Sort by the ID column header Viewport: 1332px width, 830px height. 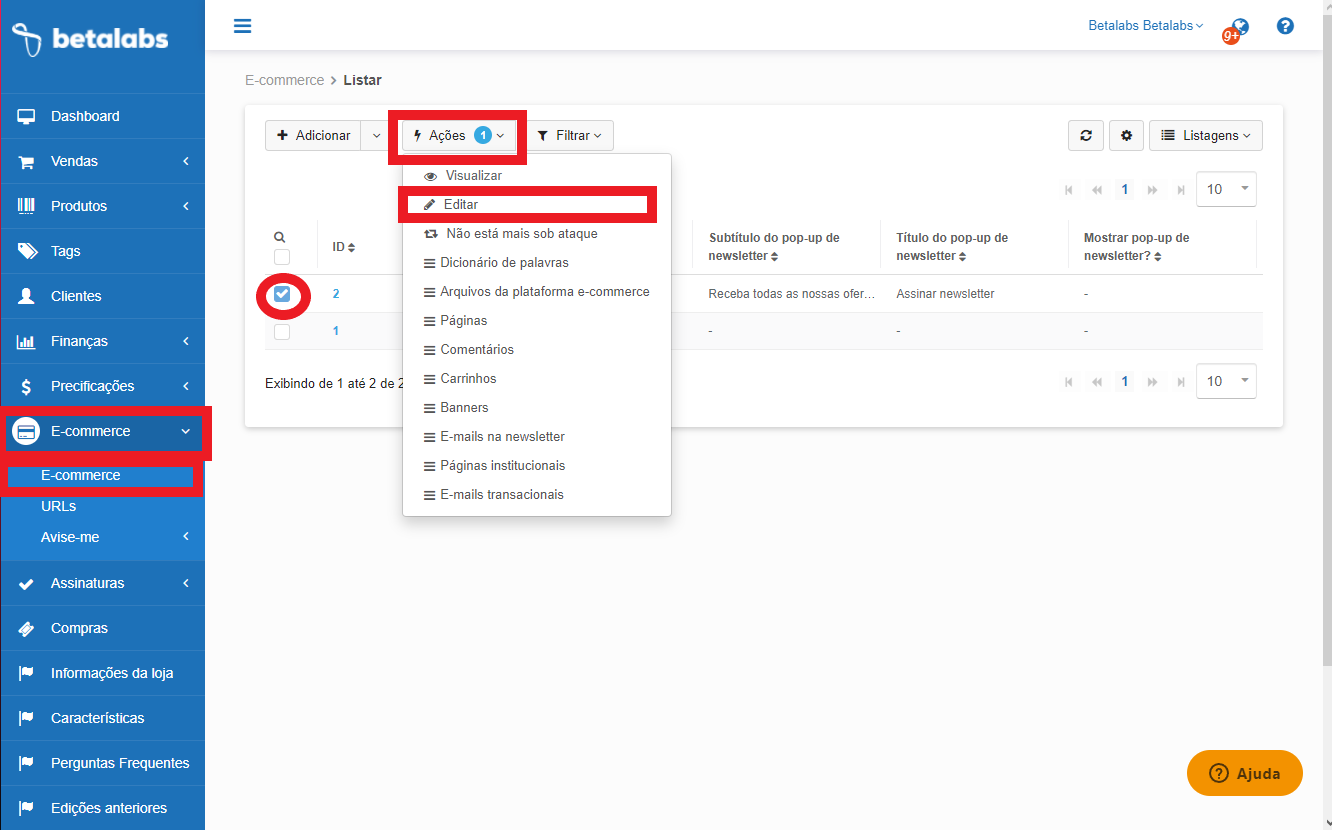pos(343,247)
